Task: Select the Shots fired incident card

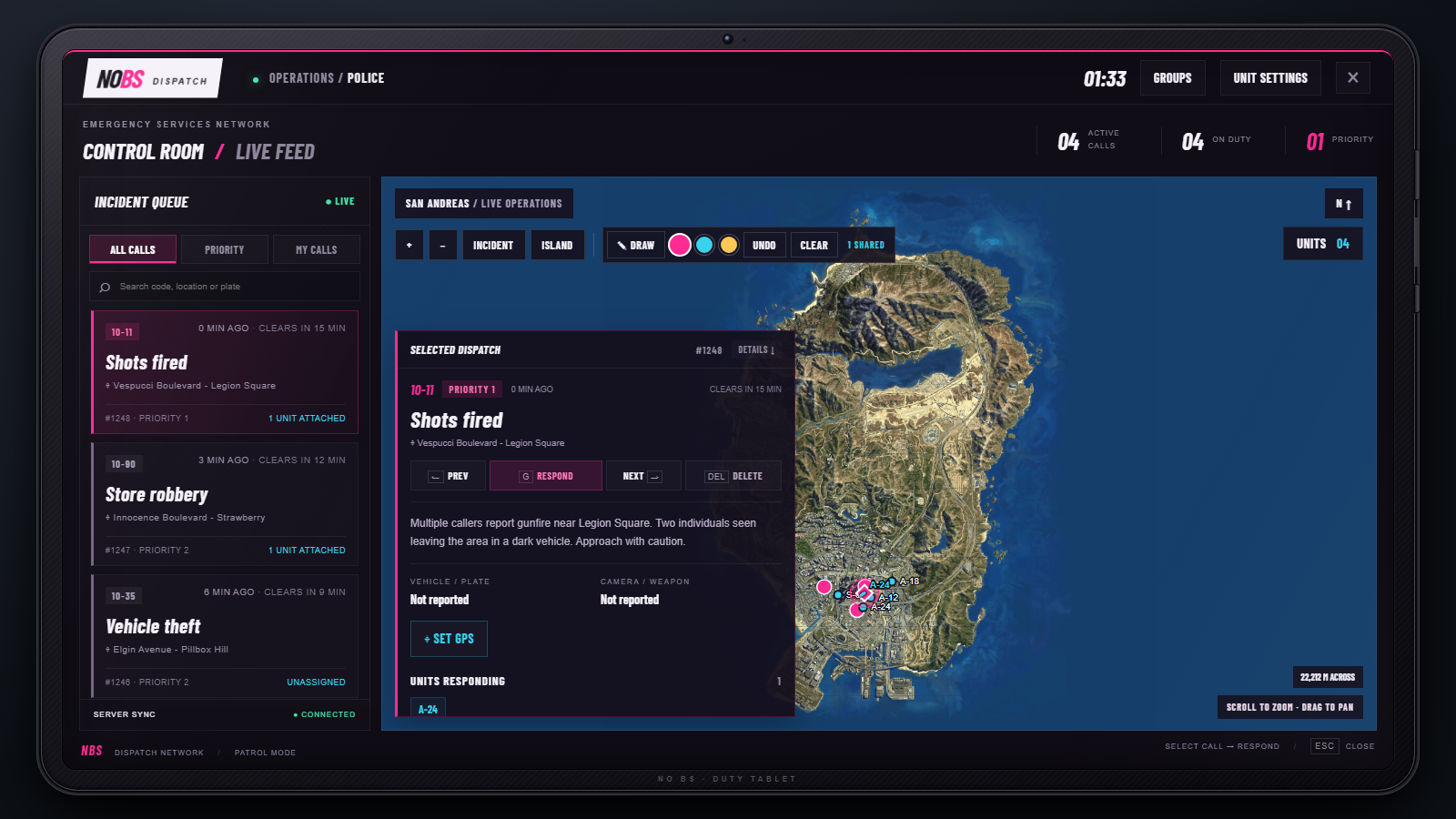Action: tap(224, 372)
